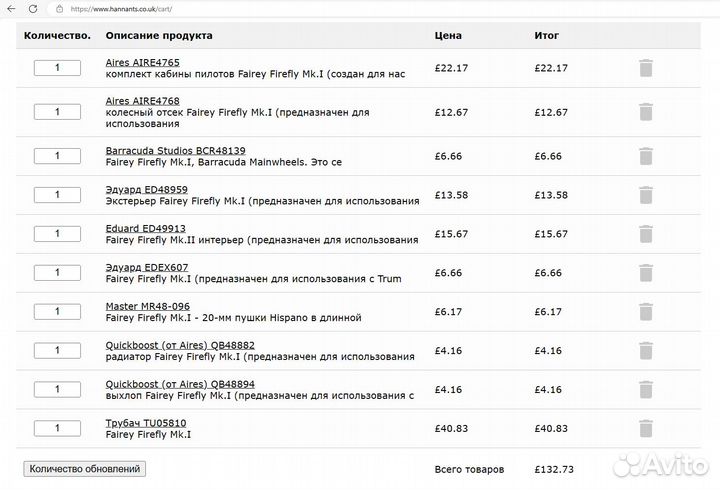Go back using browser back arrow
The width and height of the screenshot is (720, 490).
tap(11, 8)
